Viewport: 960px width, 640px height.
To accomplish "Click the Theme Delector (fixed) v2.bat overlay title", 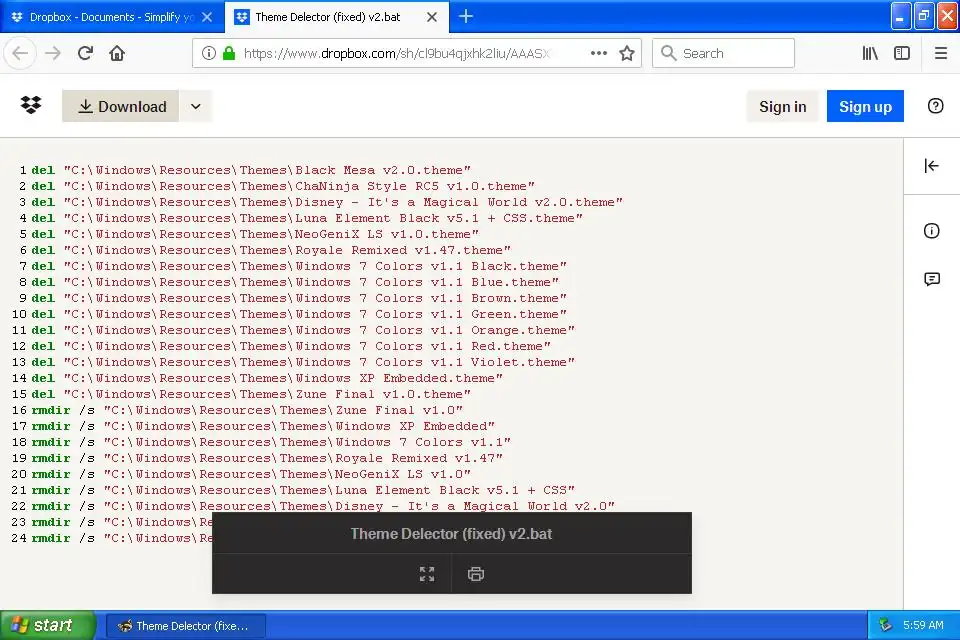I will click(451, 533).
